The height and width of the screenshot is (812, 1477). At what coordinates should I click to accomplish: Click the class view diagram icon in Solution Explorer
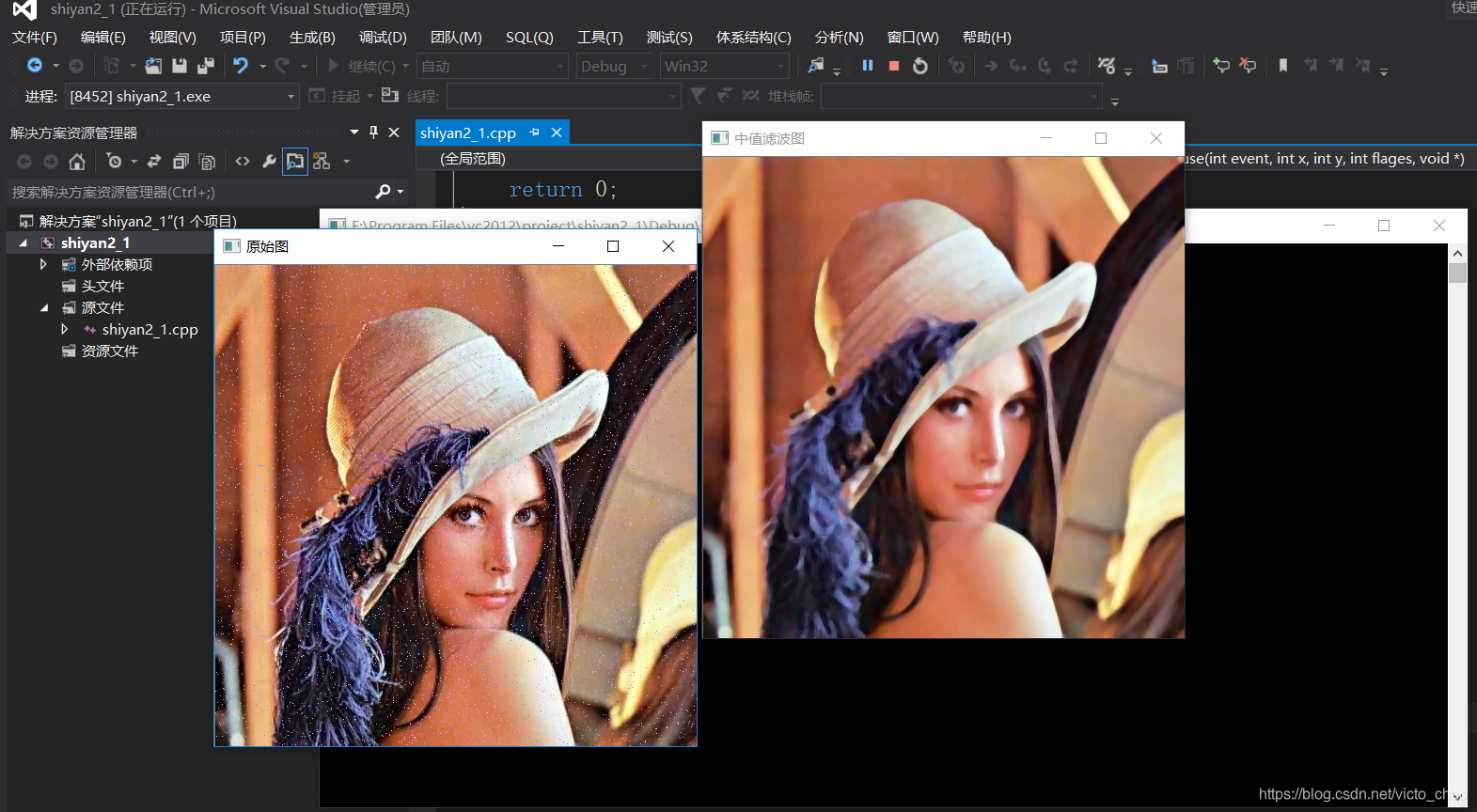click(322, 162)
